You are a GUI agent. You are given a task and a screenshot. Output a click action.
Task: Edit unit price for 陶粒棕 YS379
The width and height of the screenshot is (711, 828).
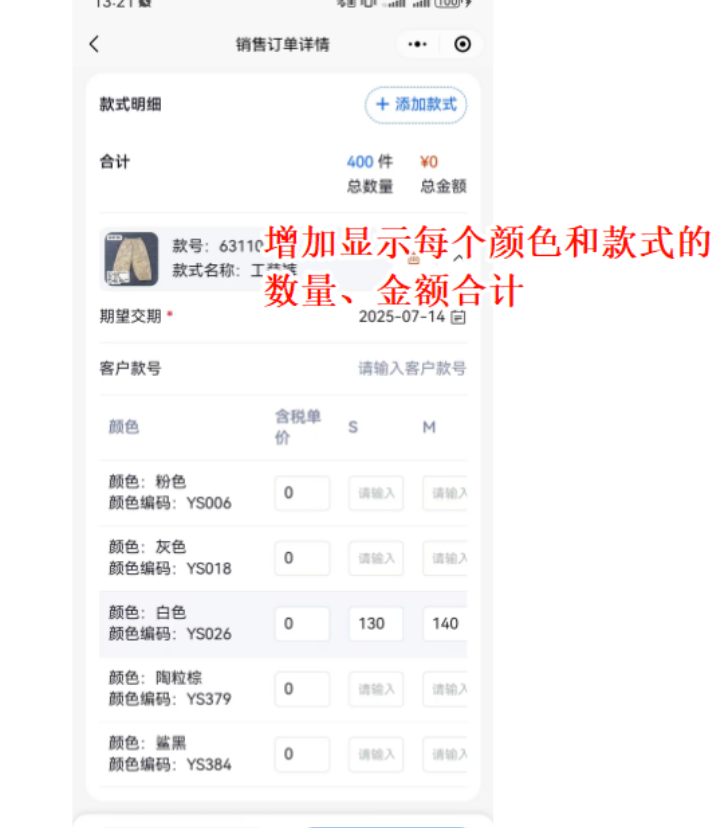[x=302, y=689]
